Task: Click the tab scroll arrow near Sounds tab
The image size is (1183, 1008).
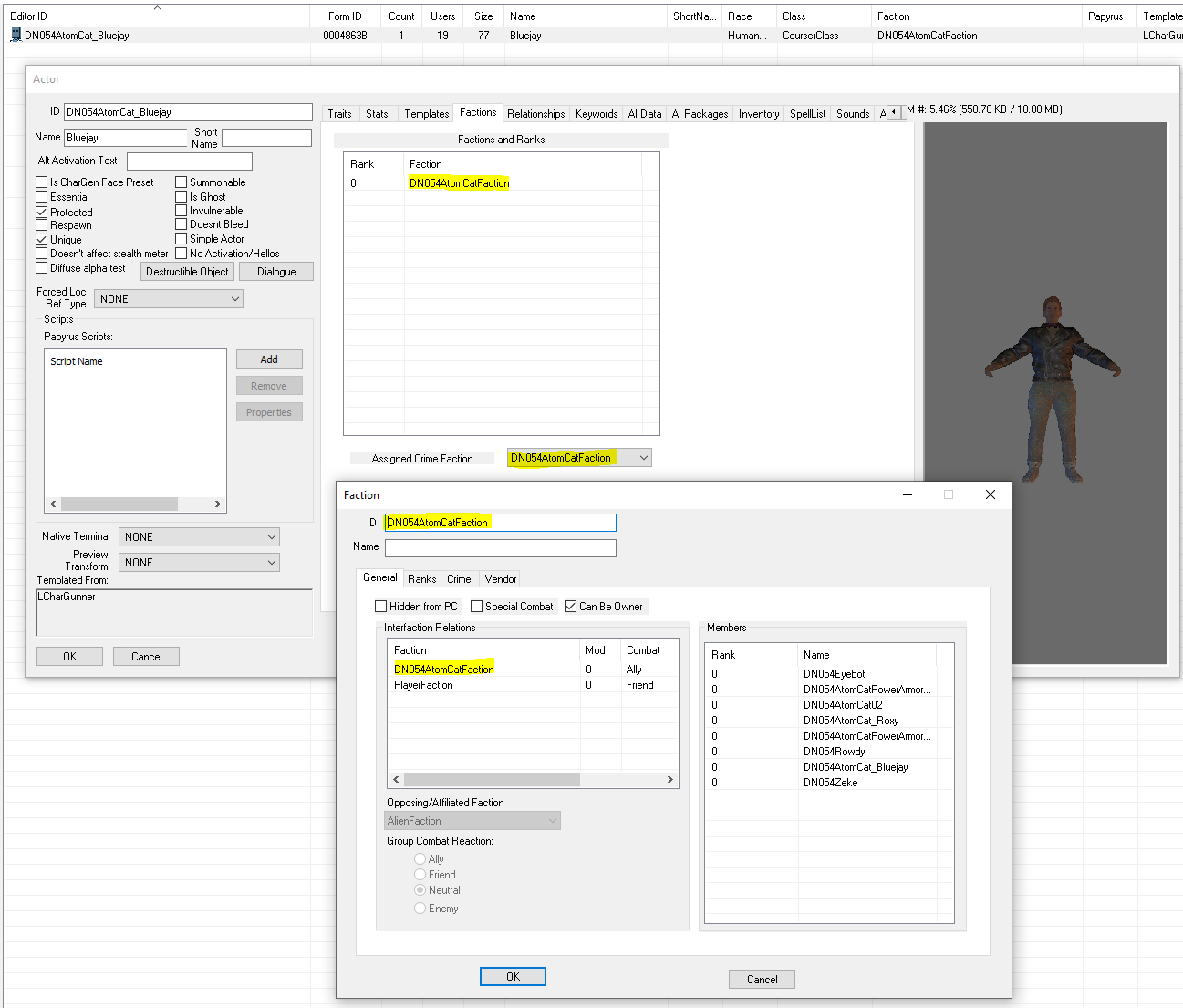Action: (894, 112)
